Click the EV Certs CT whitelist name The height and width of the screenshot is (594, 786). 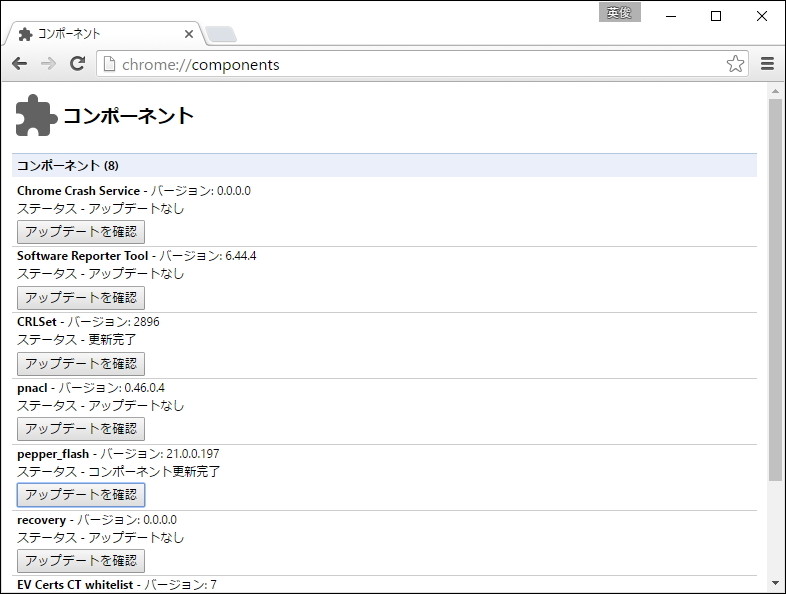(x=75, y=585)
